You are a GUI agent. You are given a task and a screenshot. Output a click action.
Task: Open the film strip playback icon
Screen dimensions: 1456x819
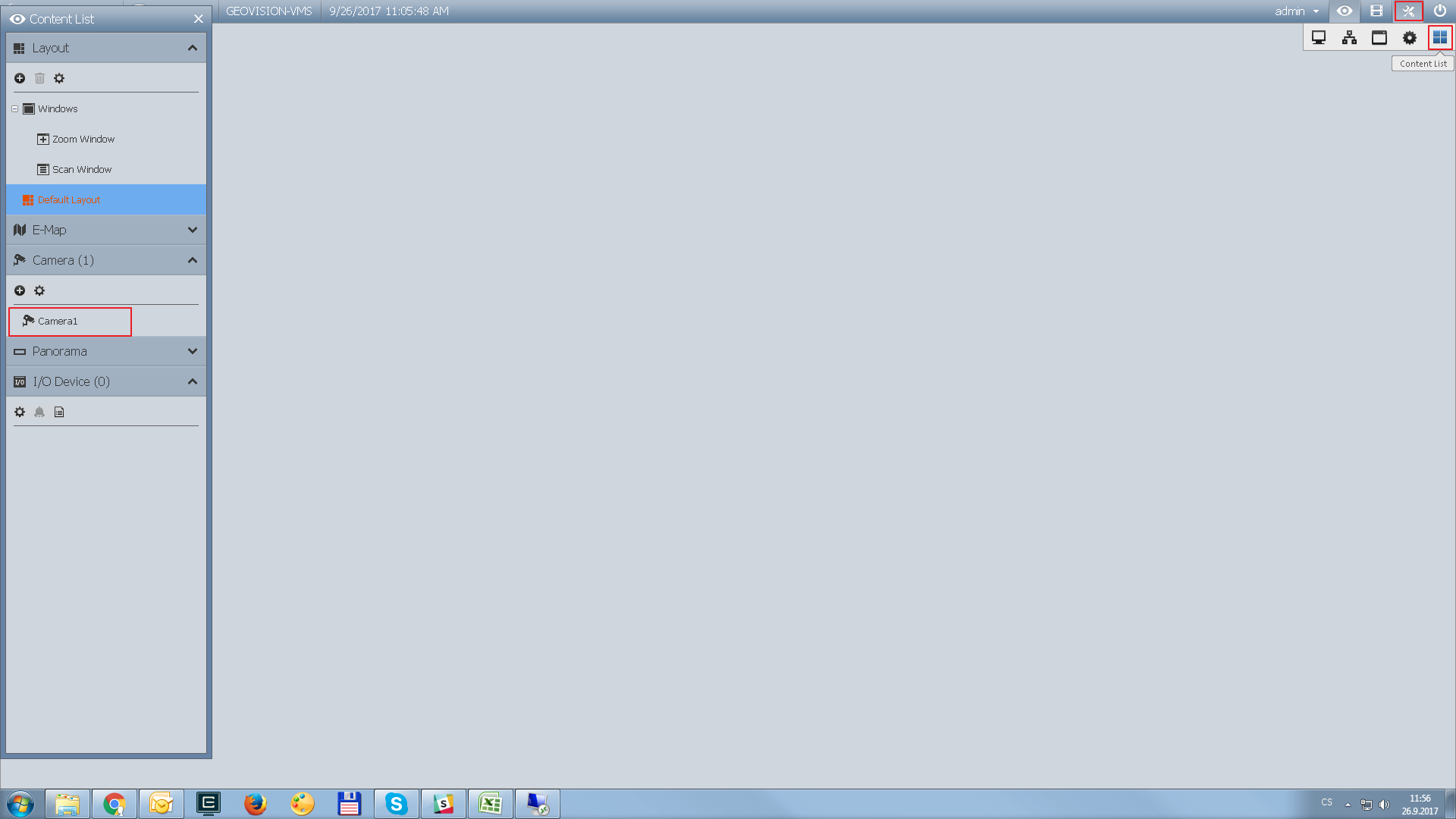pyautogui.click(x=1376, y=11)
